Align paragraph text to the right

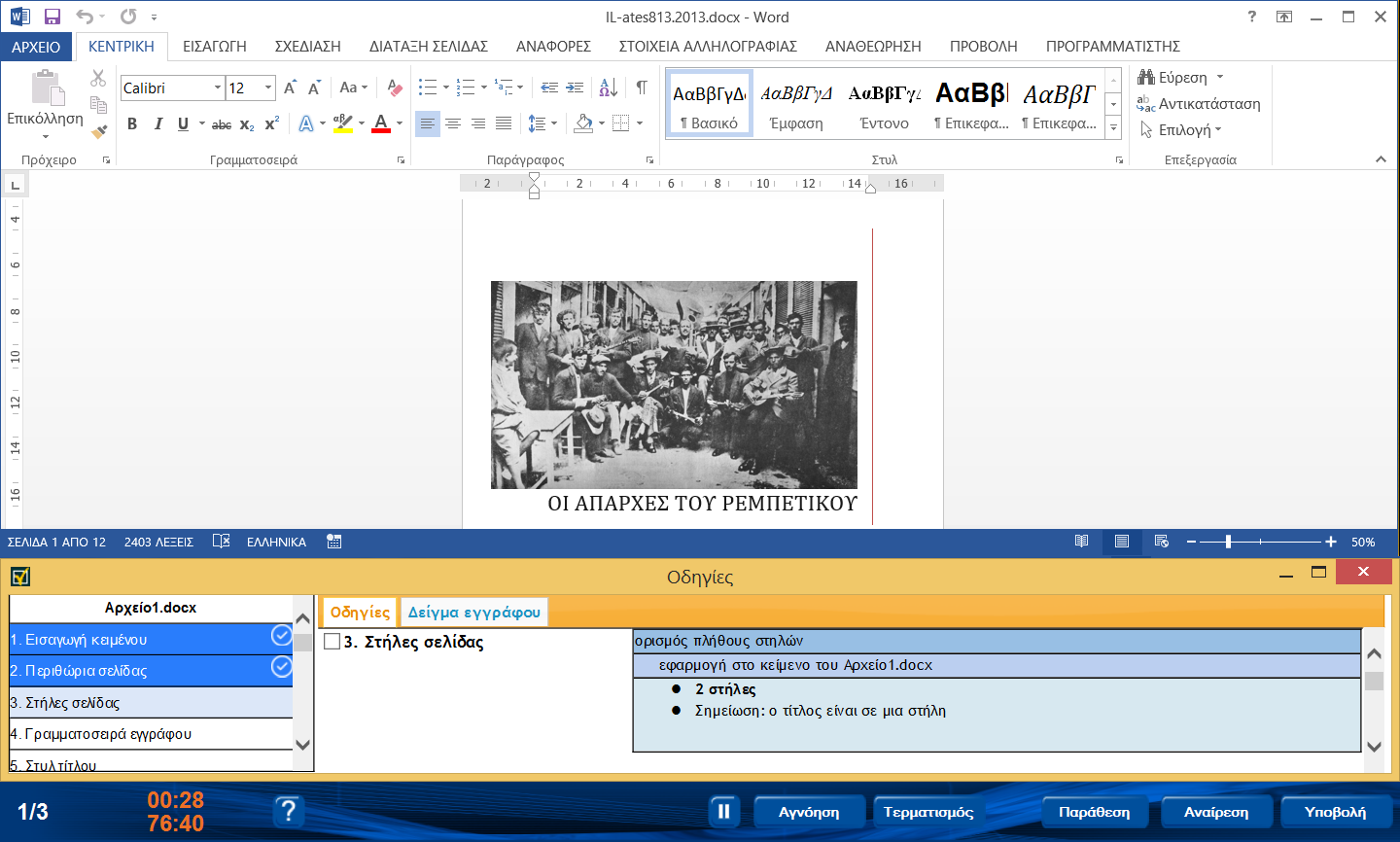point(478,123)
